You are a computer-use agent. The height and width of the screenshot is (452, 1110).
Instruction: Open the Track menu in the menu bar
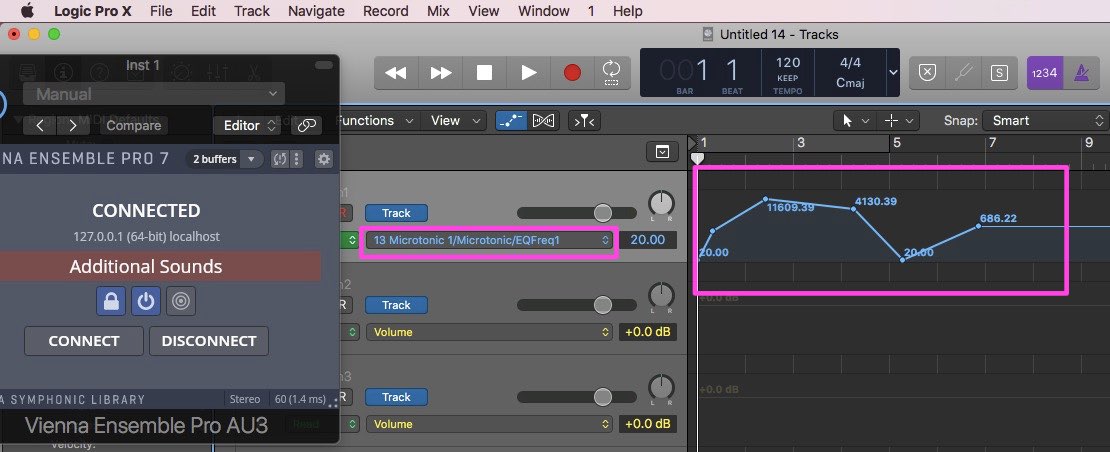click(252, 11)
